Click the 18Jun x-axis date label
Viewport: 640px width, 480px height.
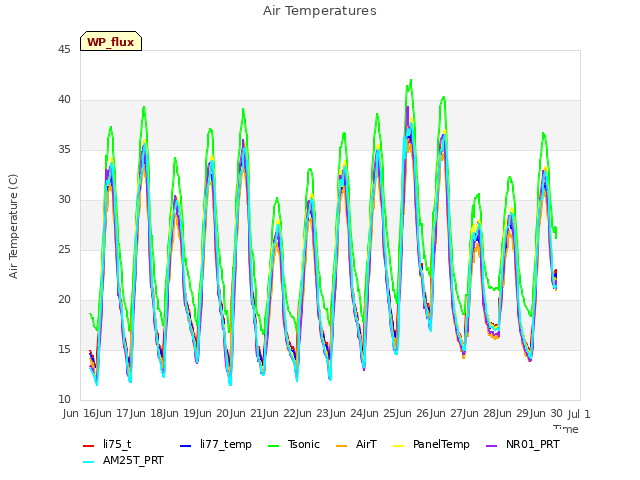(x=164, y=413)
